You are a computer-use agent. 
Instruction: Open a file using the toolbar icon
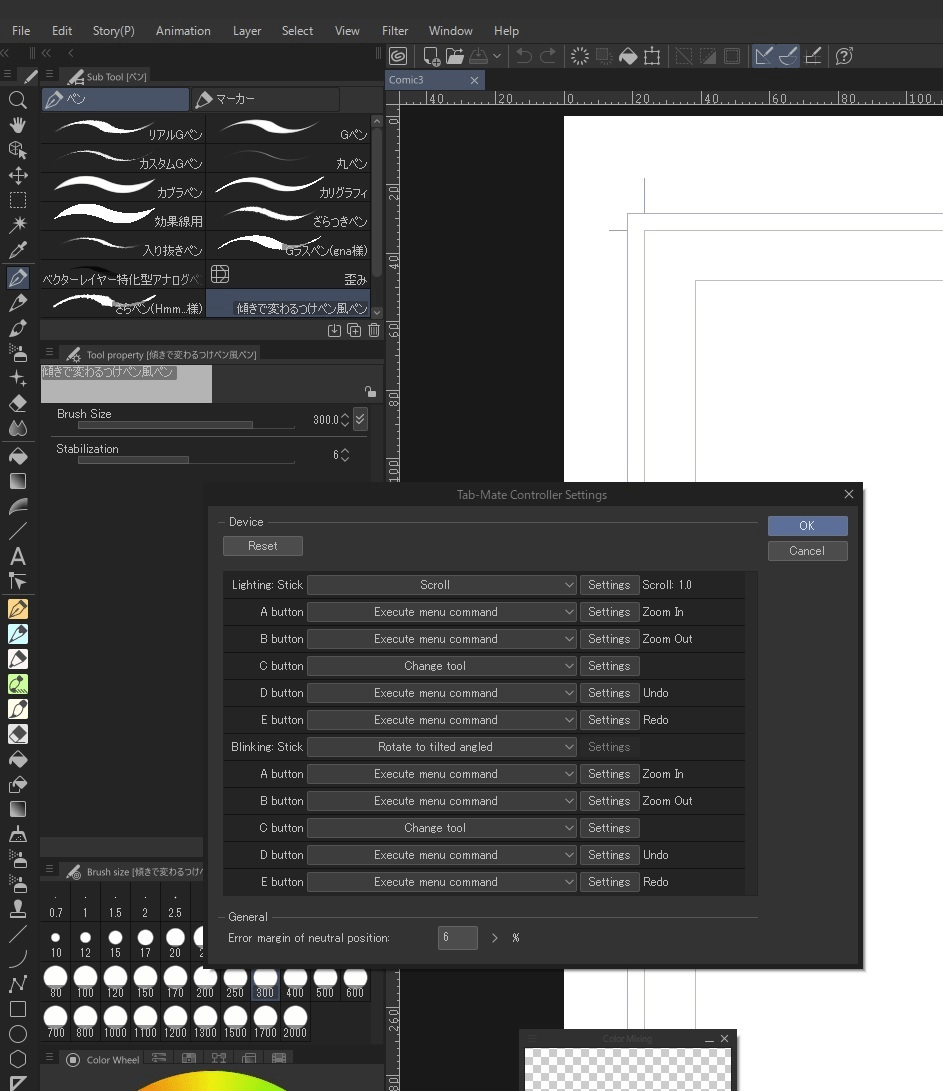coord(454,56)
